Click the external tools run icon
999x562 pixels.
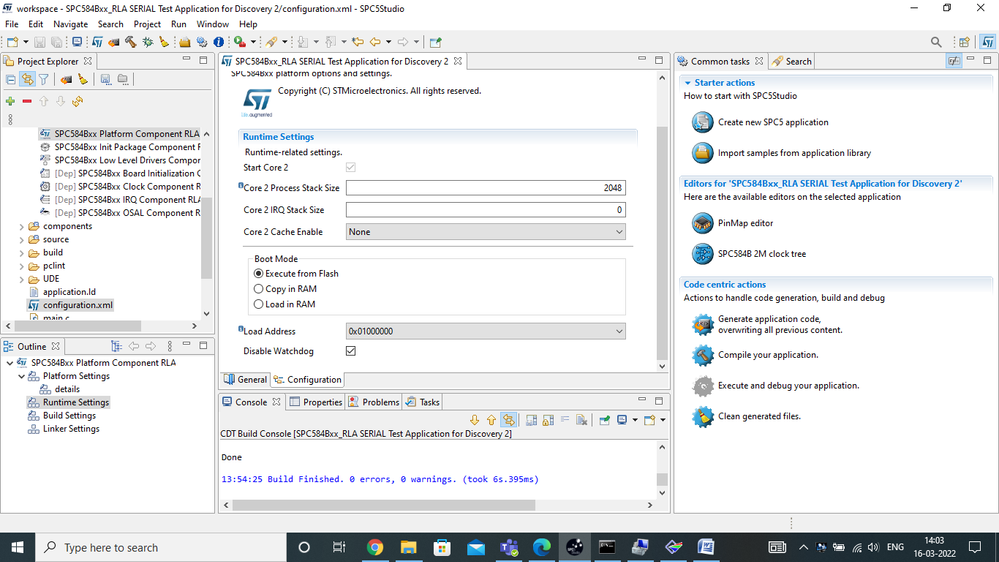click(x=240, y=42)
